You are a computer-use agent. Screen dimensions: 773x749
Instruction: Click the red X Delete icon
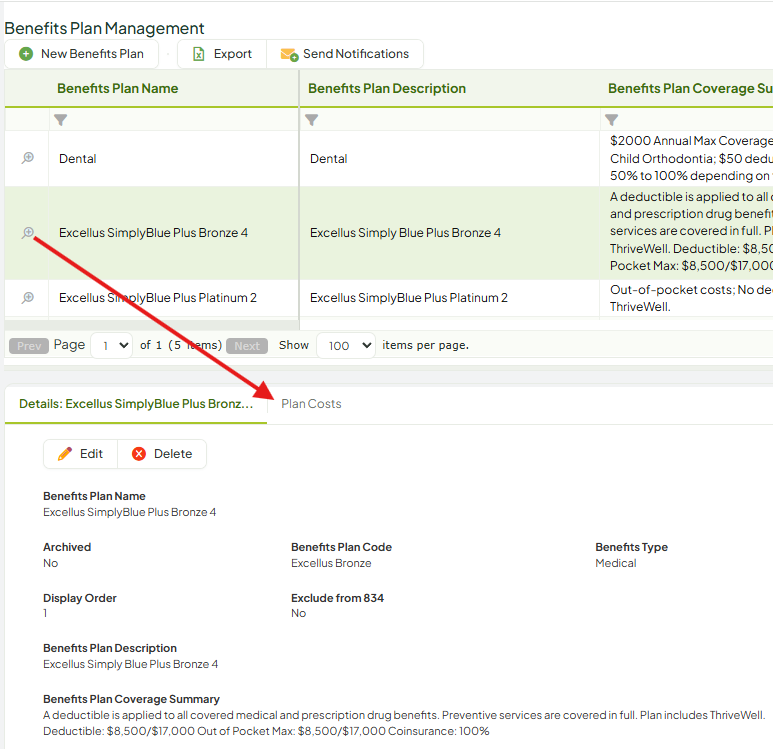[139, 454]
